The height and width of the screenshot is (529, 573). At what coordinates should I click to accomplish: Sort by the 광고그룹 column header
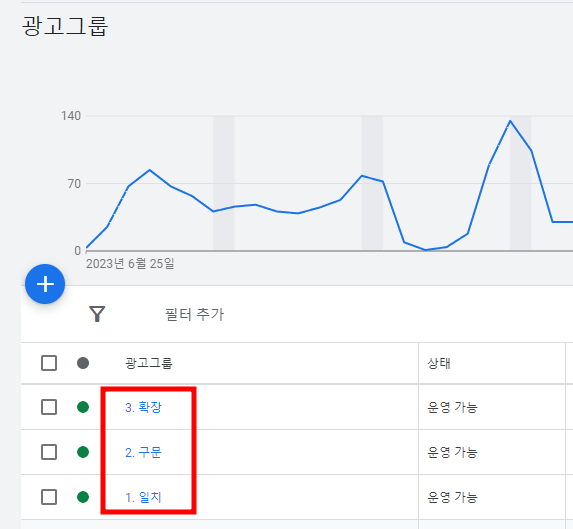point(149,363)
